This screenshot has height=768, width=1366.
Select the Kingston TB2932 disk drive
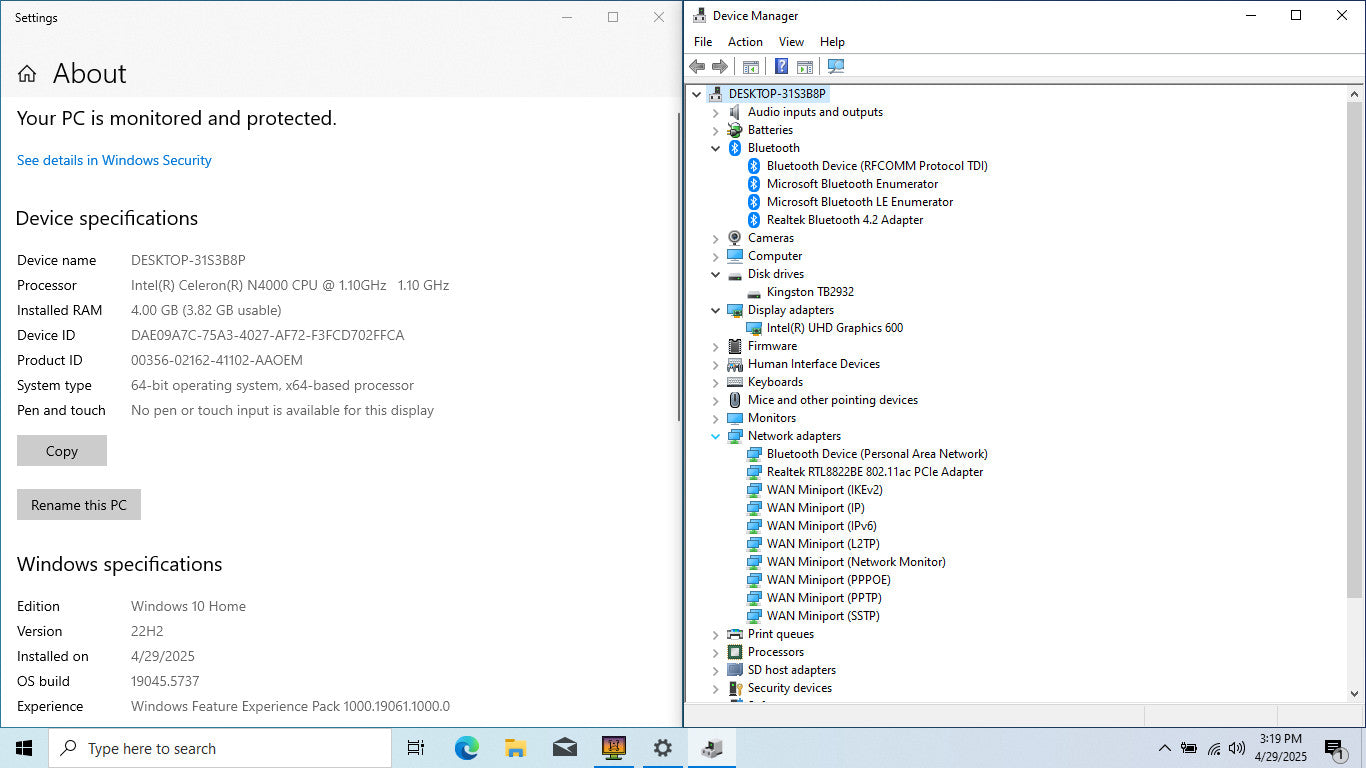pos(809,292)
